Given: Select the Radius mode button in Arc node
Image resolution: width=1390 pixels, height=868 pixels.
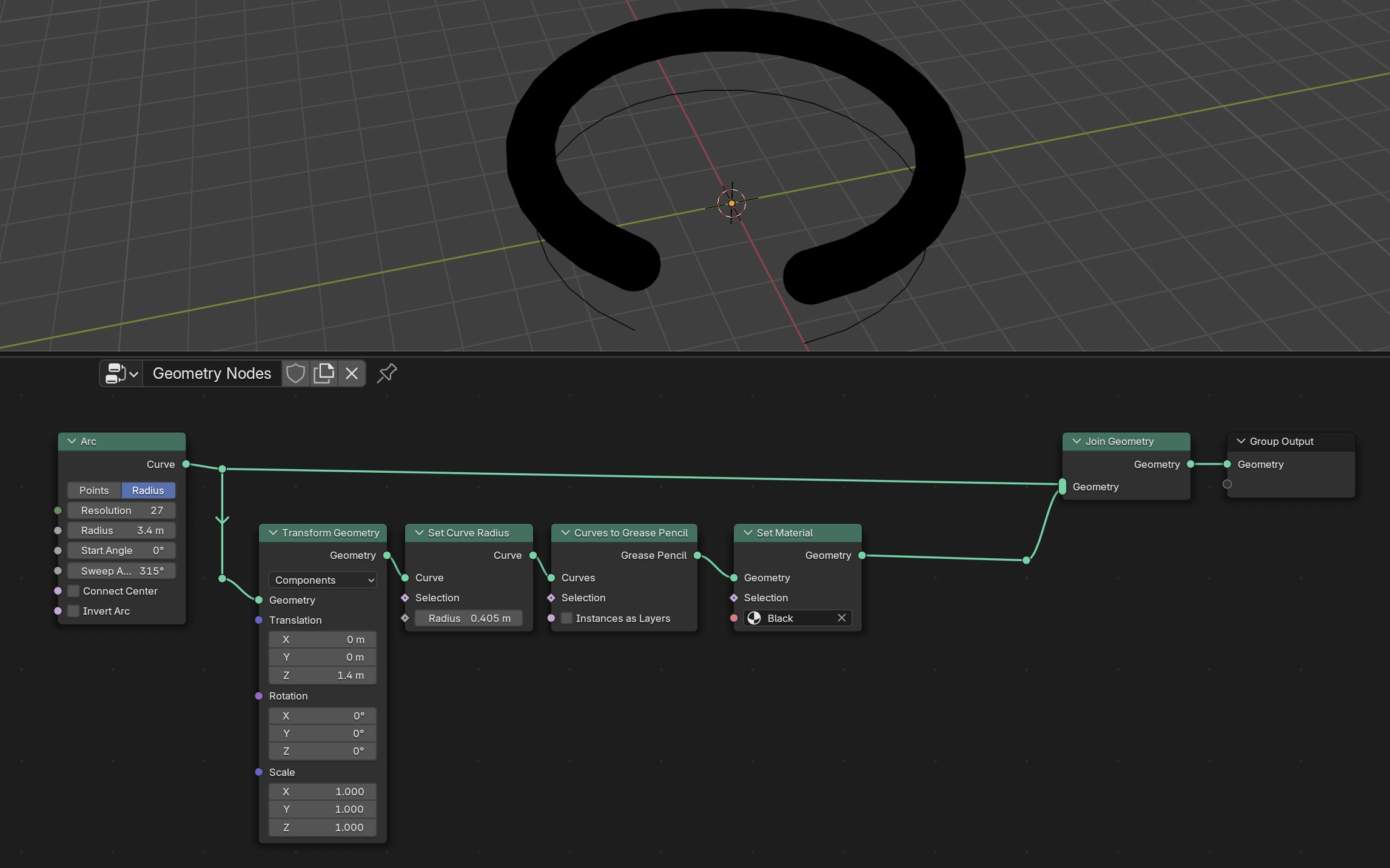Looking at the screenshot, I should tap(147, 490).
